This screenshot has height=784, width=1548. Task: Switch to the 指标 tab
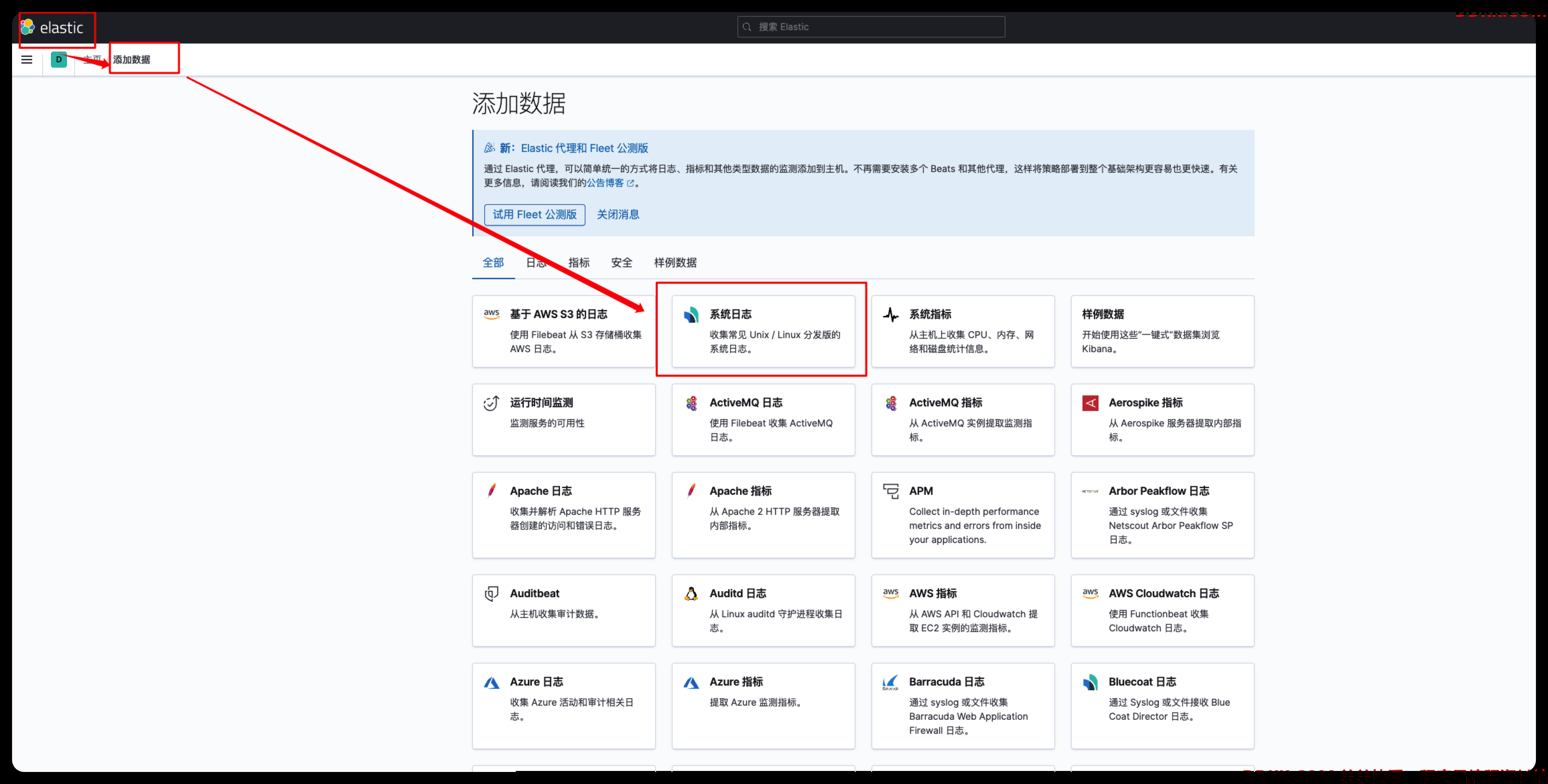[579, 262]
